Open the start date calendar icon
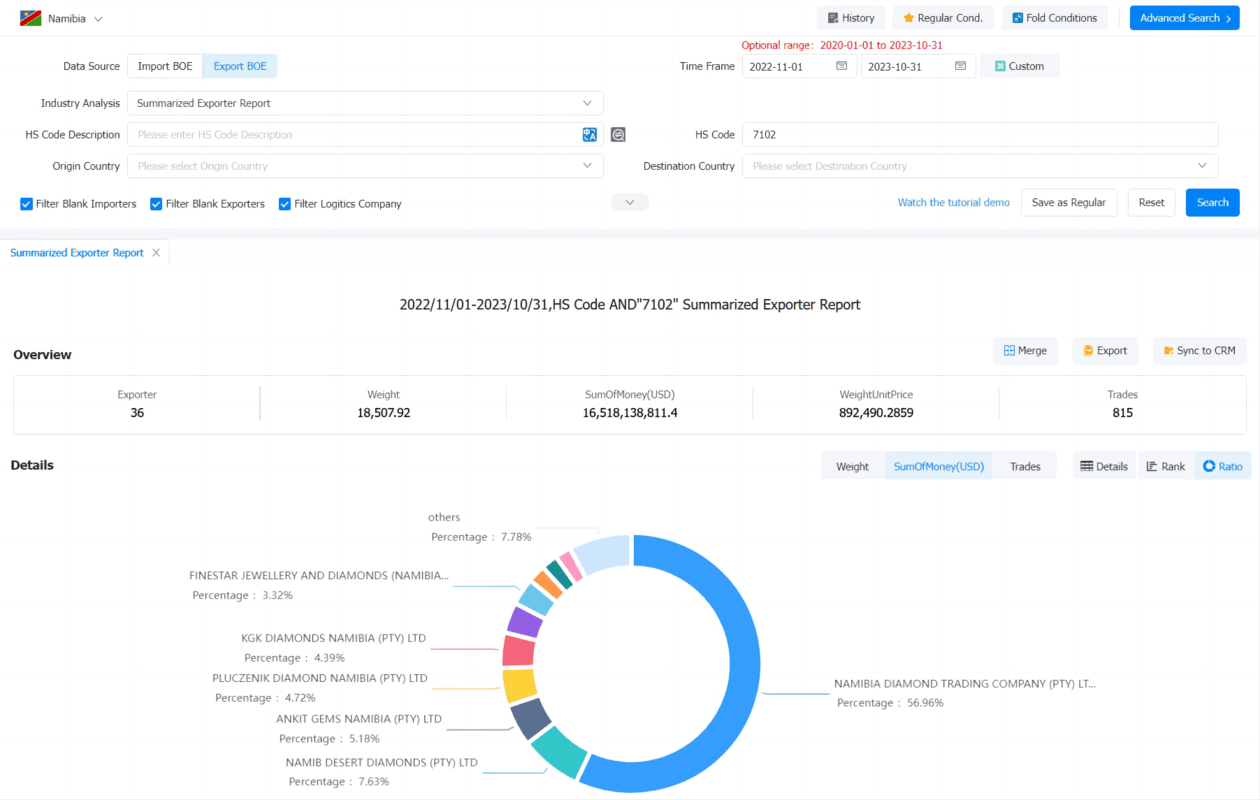Viewport: 1260px width, 800px height. coord(842,66)
